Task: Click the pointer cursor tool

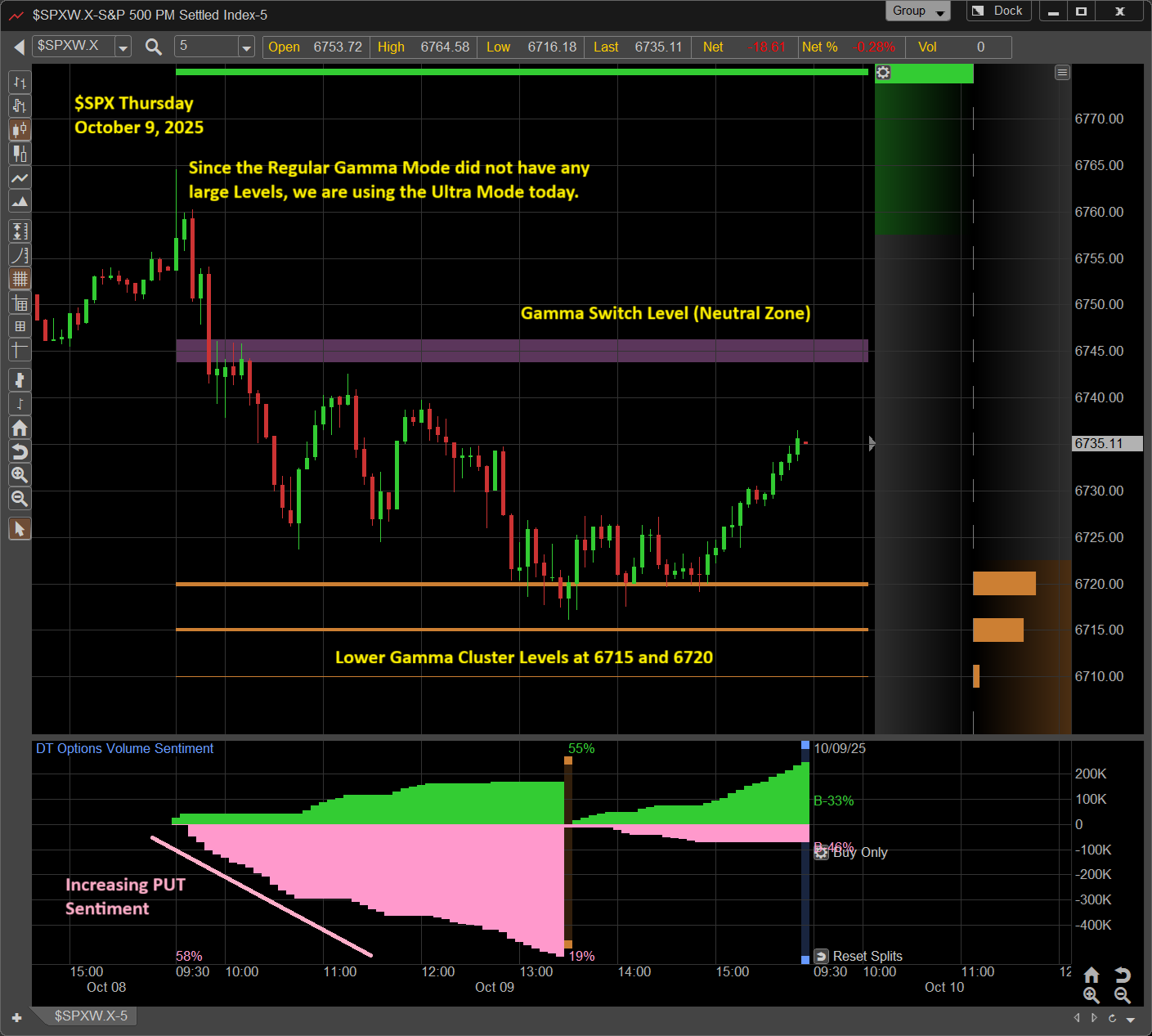Action: 20,529
